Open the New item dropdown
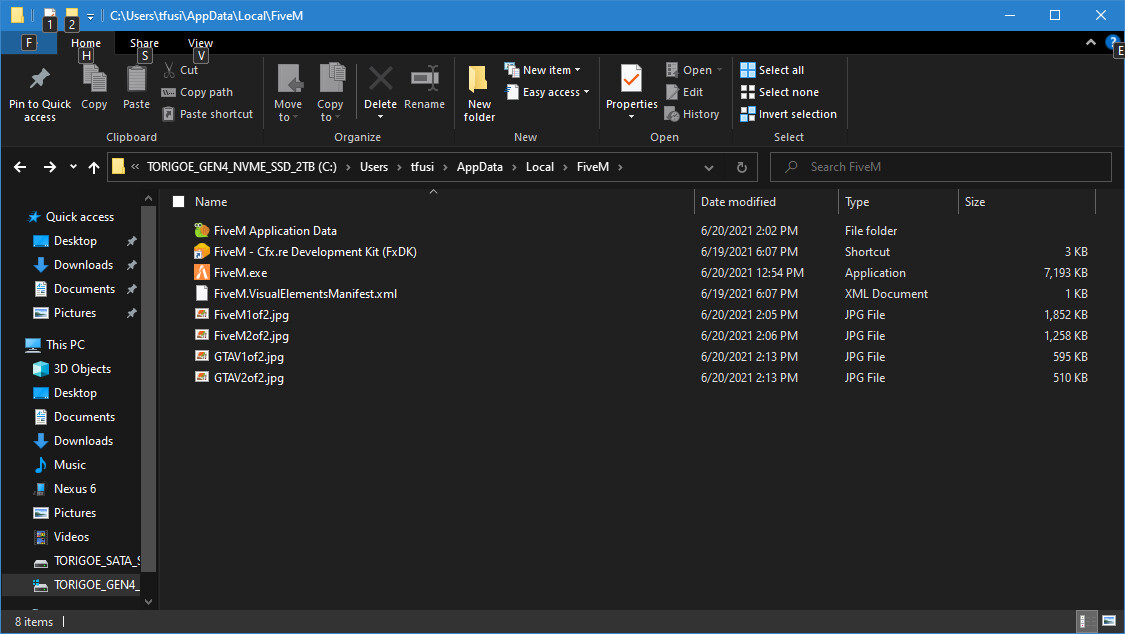Viewport: 1125px width, 634px height. tap(542, 70)
